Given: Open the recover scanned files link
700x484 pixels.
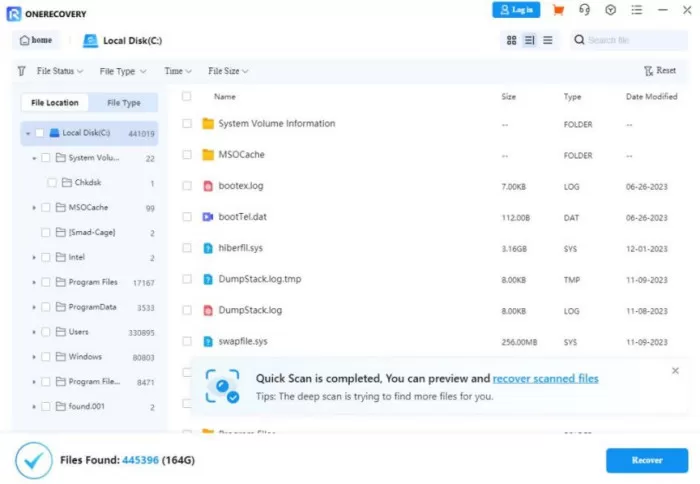Looking at the screenshot, I should point(546,379).
